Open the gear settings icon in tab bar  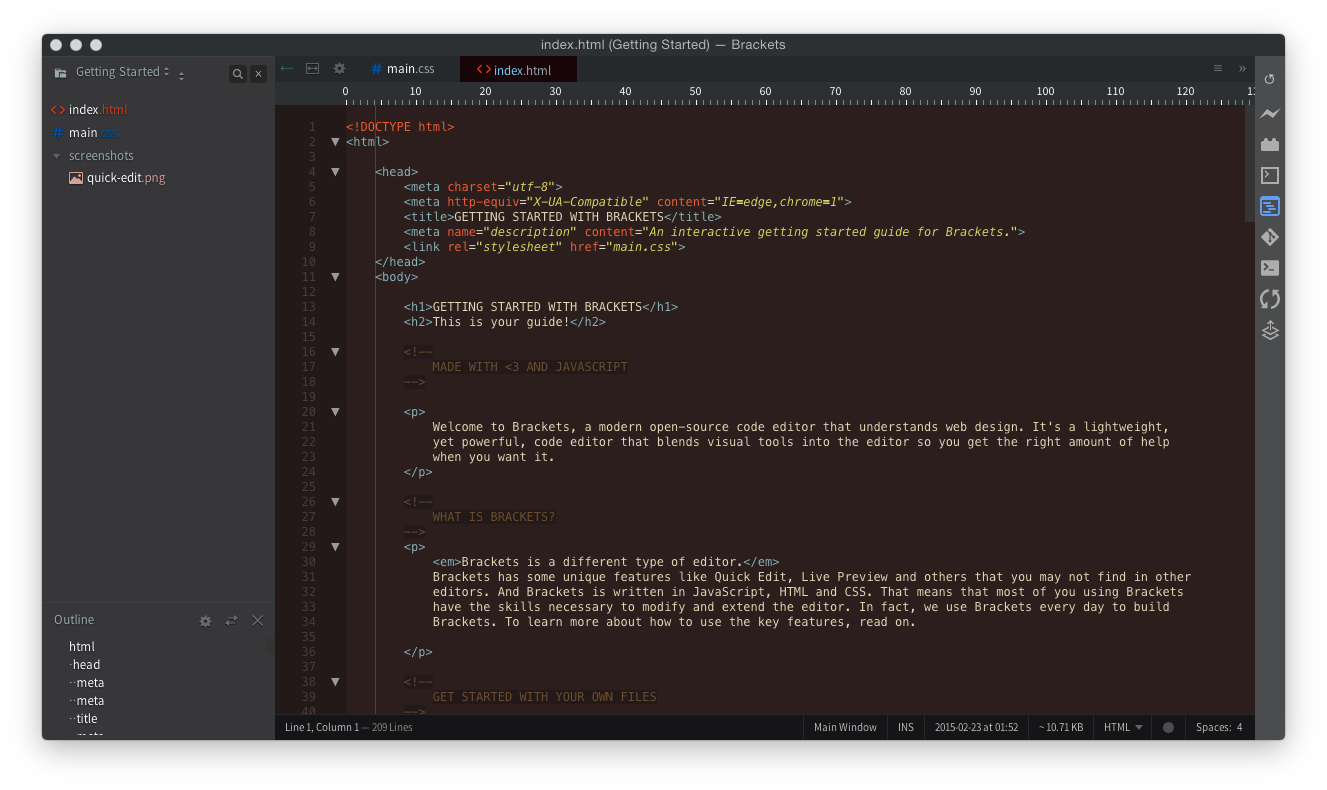[x=339, y=69]
